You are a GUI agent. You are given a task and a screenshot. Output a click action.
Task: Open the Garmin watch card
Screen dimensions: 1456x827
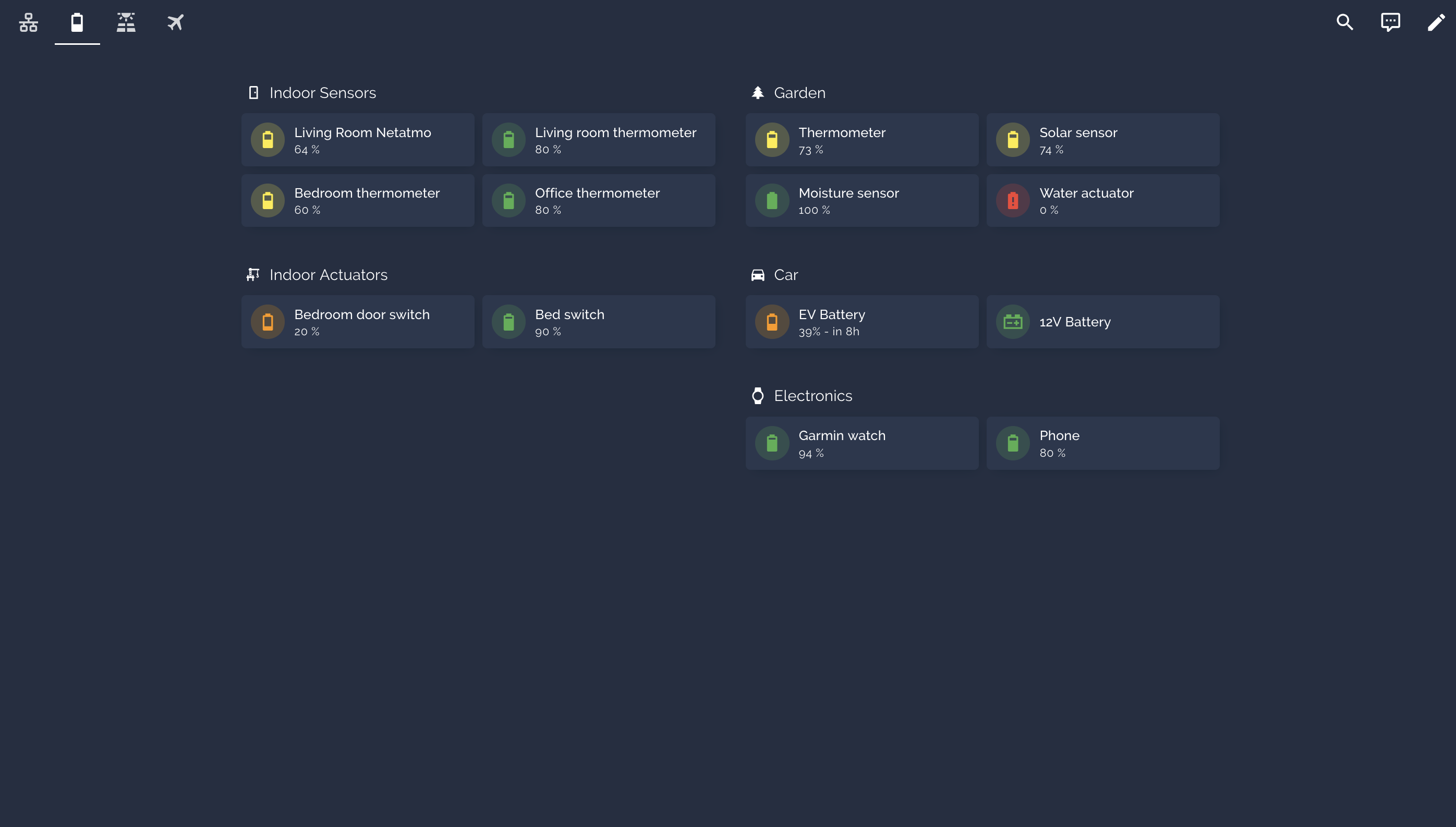pyautogui.click(x=862, y=443)
